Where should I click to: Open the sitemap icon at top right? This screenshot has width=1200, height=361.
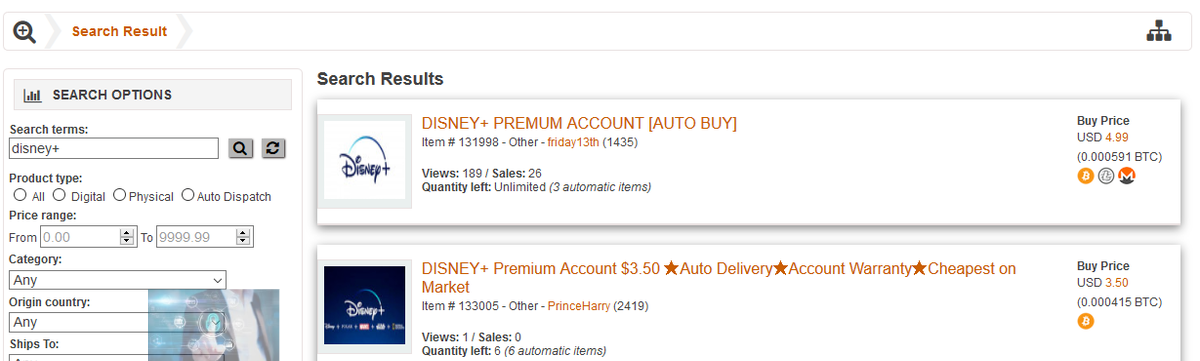(x=1159, y=32)
